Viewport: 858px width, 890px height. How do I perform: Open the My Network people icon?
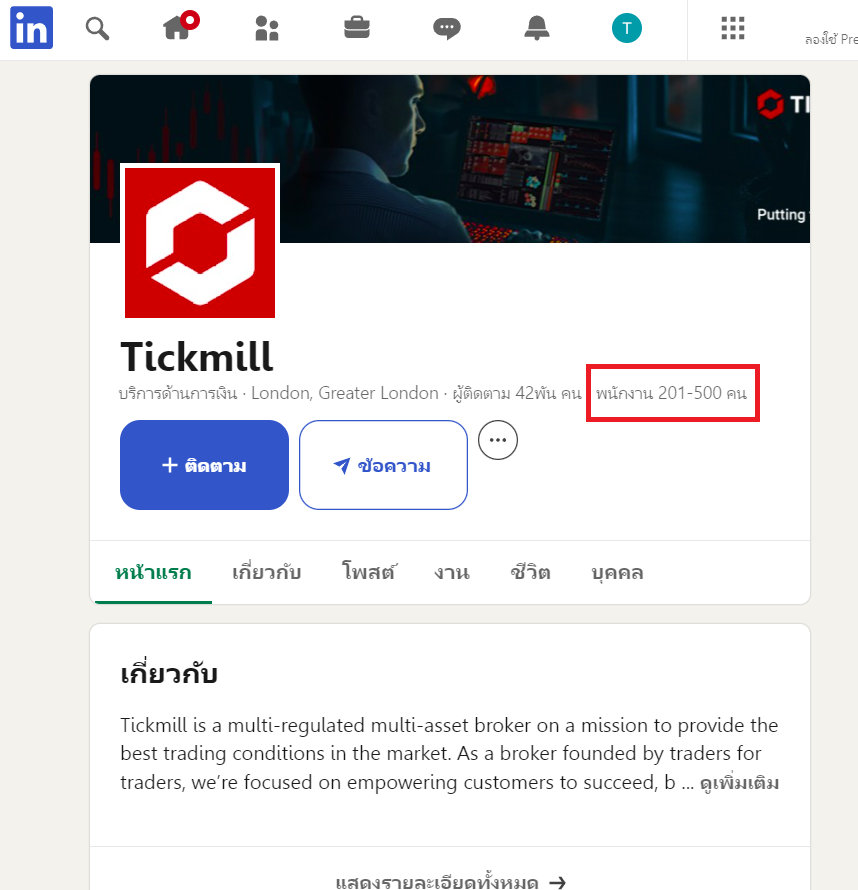[x=267, y=28]
